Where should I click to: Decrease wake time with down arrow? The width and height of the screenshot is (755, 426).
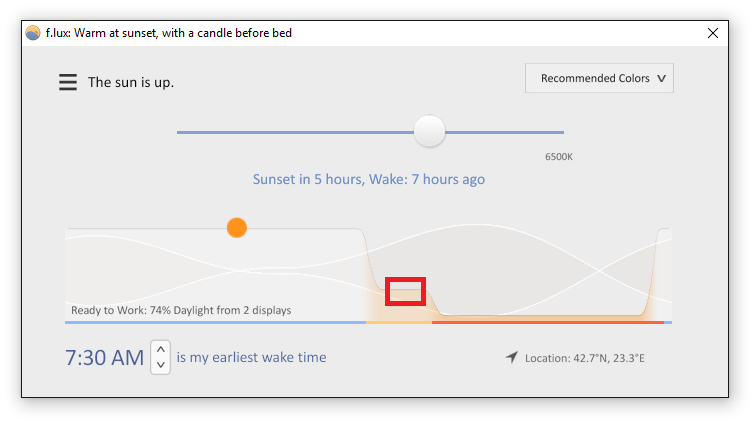point(161,365)
